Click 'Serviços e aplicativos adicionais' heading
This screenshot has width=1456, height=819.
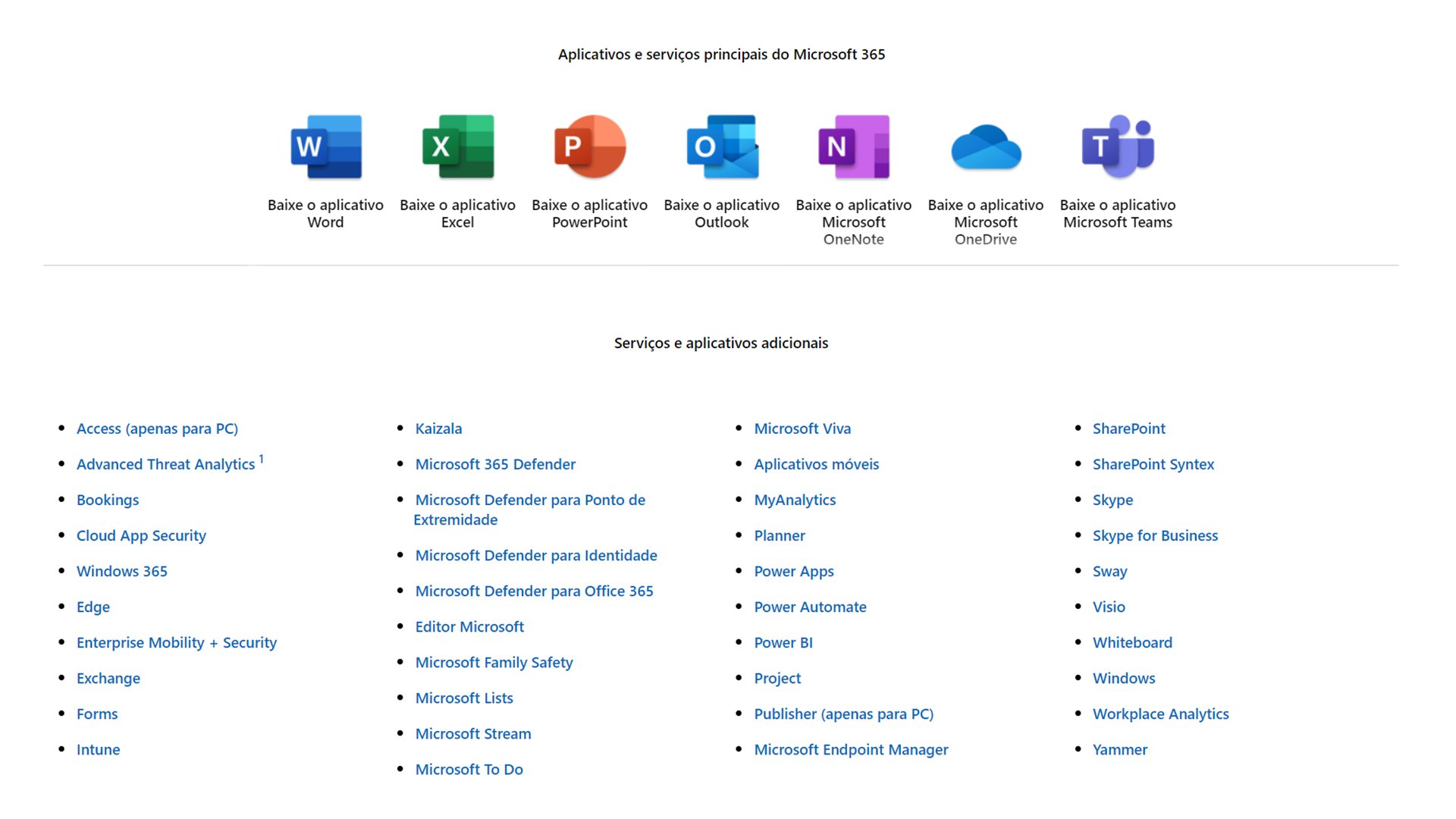[721, 343]
